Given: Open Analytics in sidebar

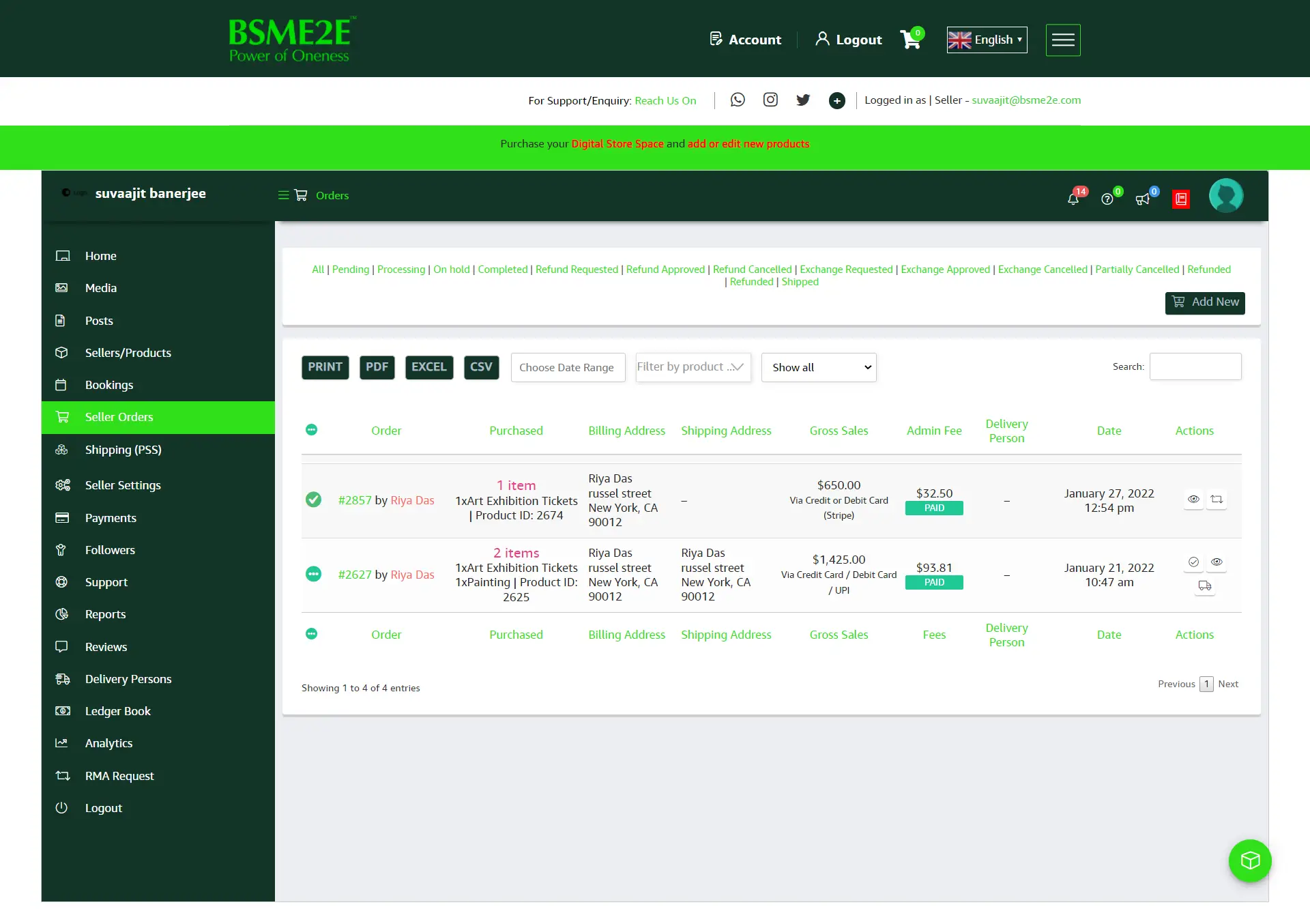Looking at the screenshot, I should [158, 743].
